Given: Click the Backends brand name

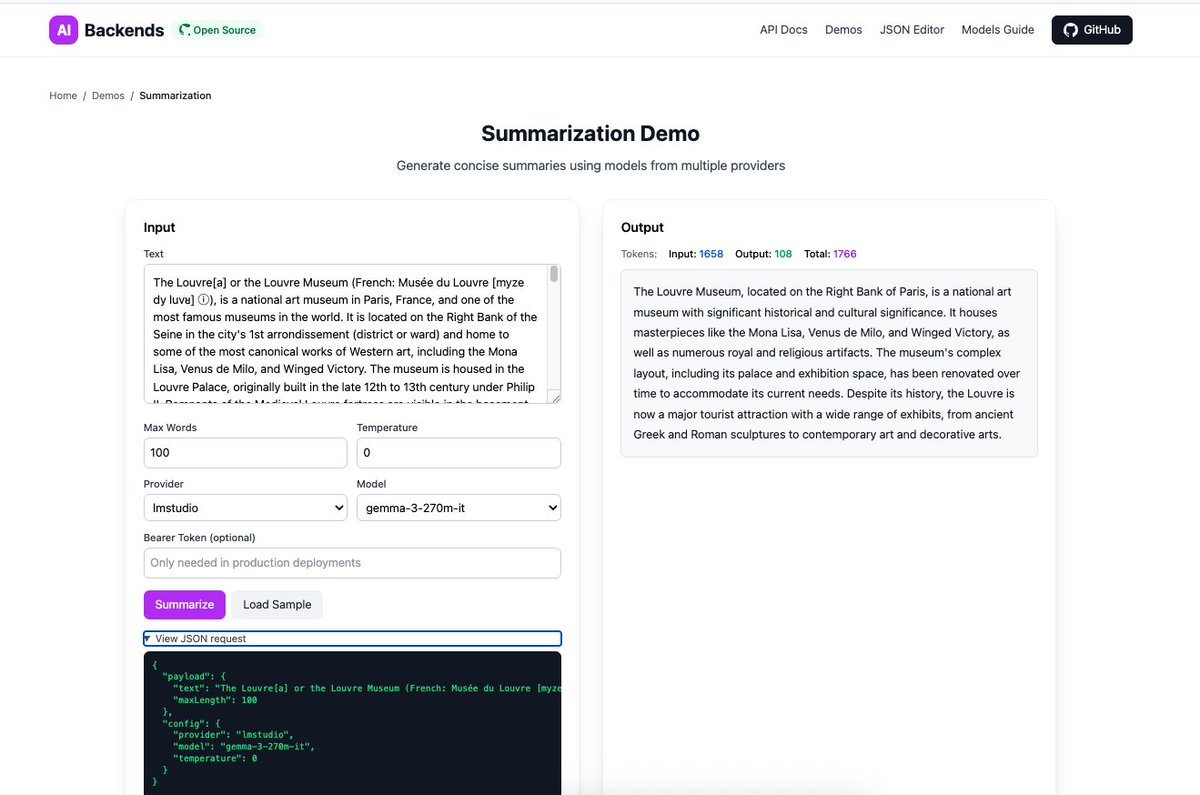Looking at the screenshot, I should click(x=124, y=30).
